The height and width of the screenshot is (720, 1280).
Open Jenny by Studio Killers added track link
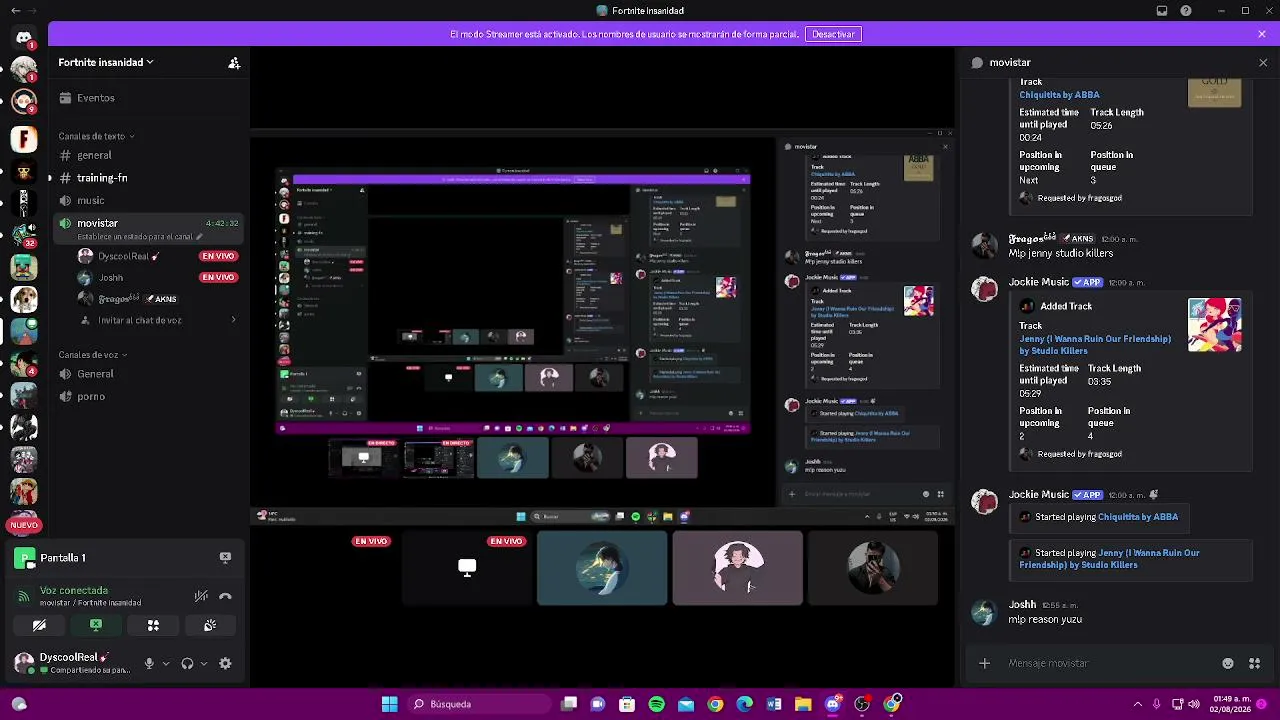pos(1095,345)
